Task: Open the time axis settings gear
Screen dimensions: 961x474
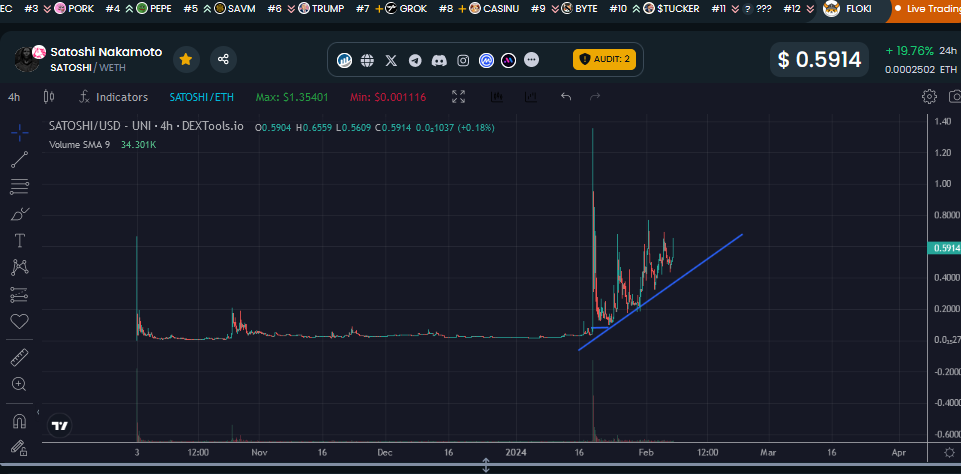Action: click(949, 452)
